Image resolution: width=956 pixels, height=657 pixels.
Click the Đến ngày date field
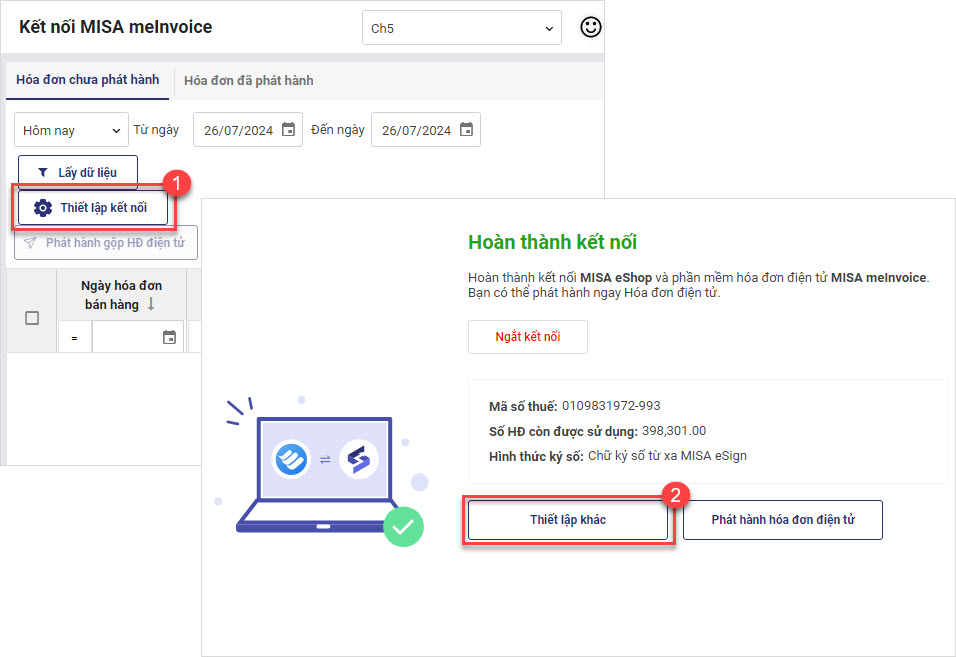426,130
